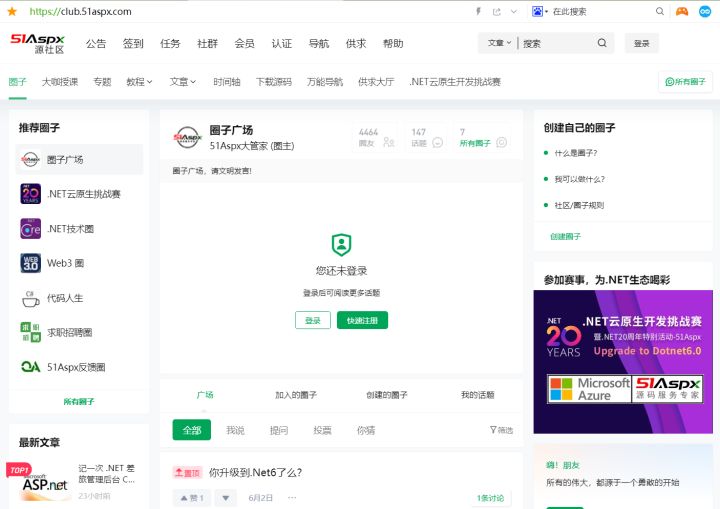Expand the 教程 dropdown menu
This screenshot has height=509, width=720.
click(x=139, y=82)
